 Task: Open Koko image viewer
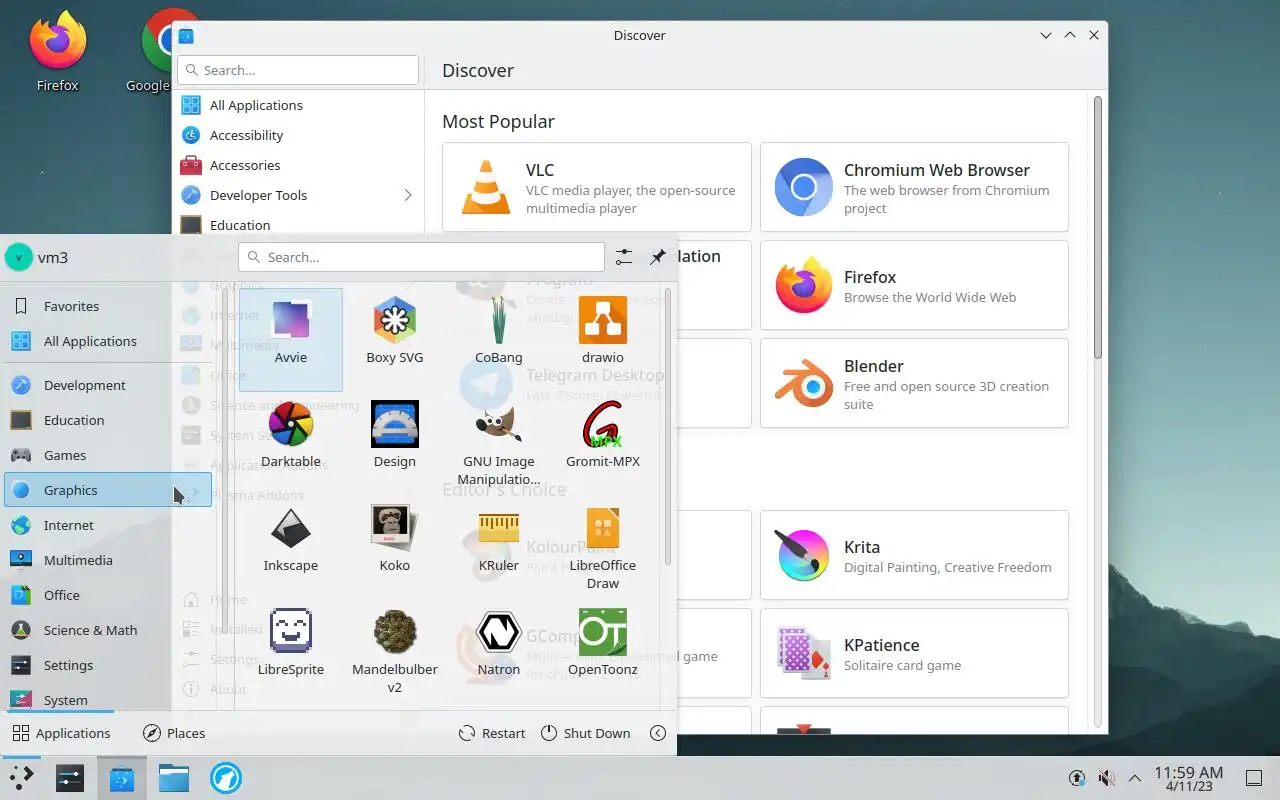395,547
